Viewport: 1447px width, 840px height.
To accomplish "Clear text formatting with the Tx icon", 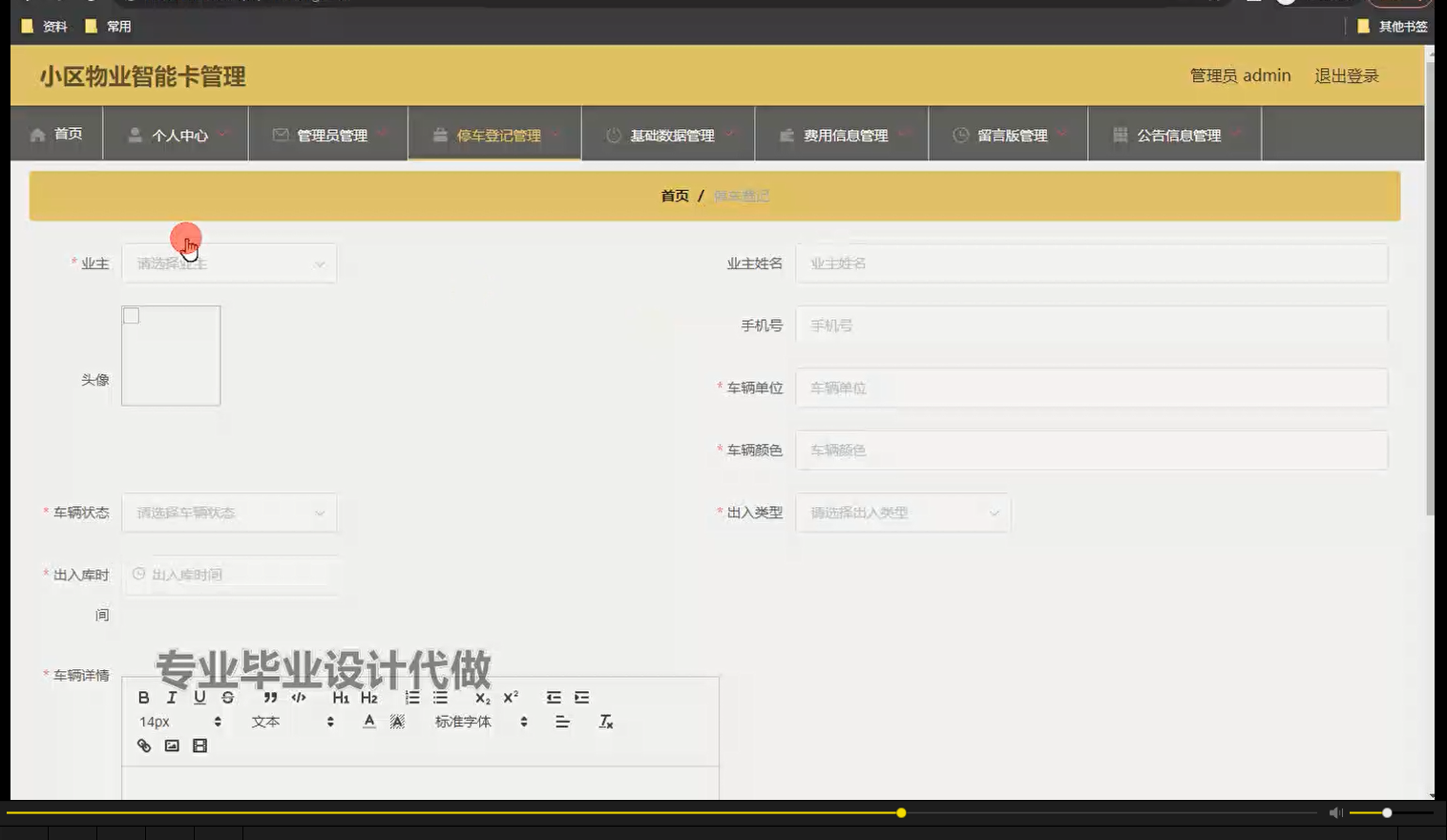I will [x=605, y=722].
